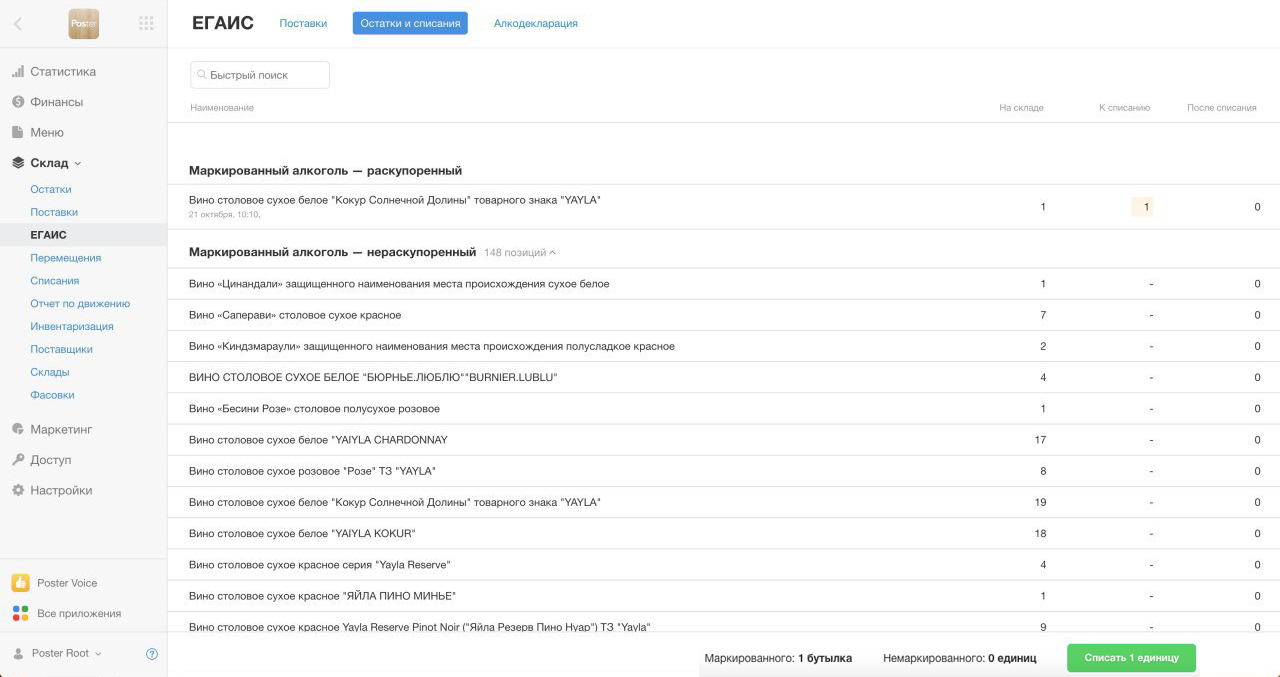
Task: Collapse the Склад menu section chevron
Action: 78,163
